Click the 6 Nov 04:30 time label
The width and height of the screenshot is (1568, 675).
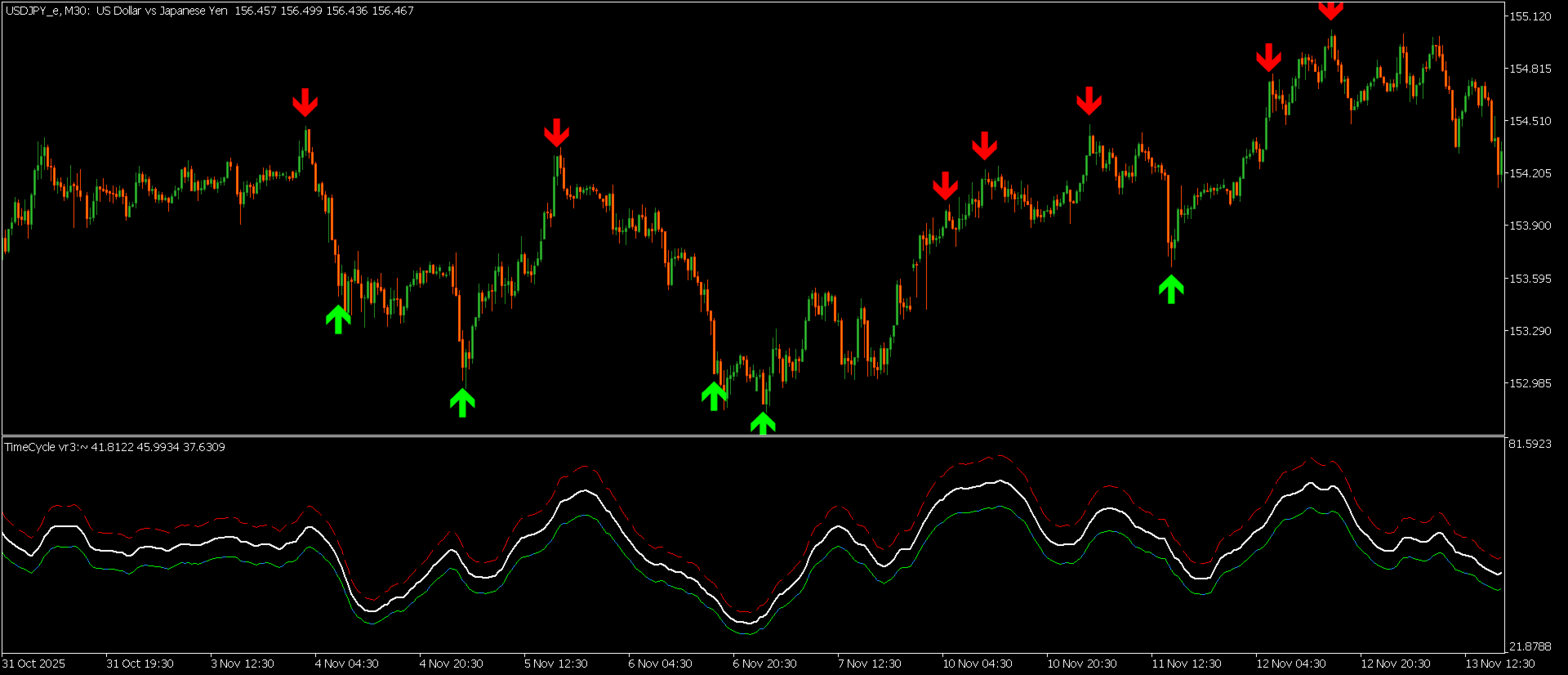click(x=661, y=664)
